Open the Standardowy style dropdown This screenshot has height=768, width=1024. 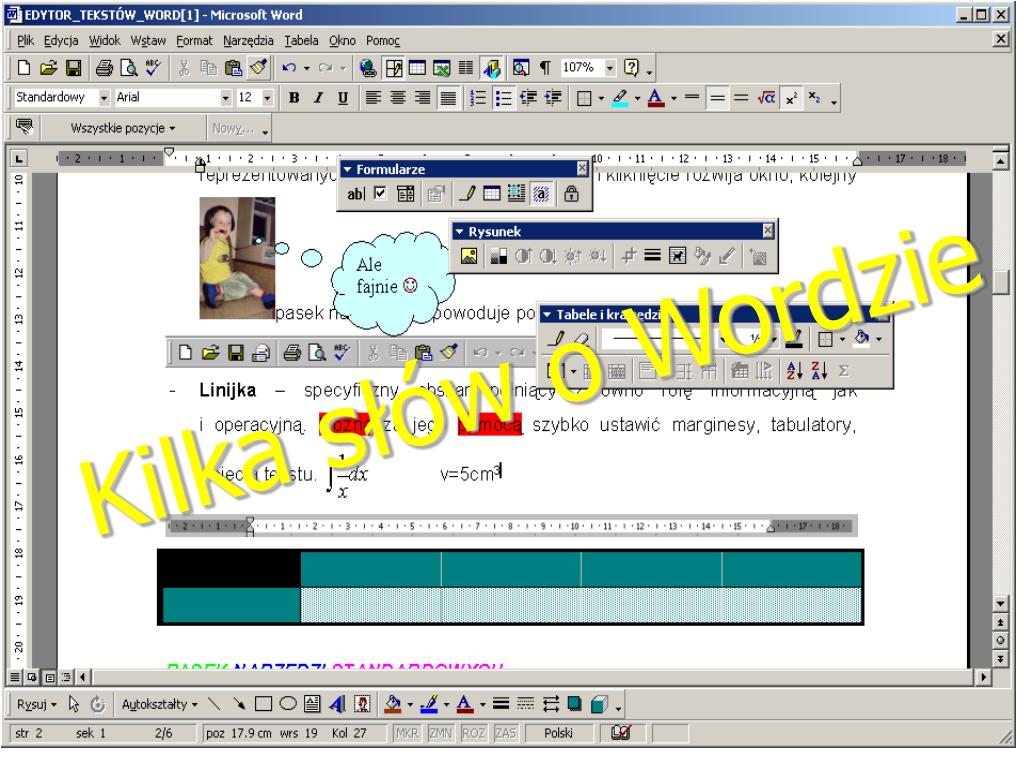point(104,98)
